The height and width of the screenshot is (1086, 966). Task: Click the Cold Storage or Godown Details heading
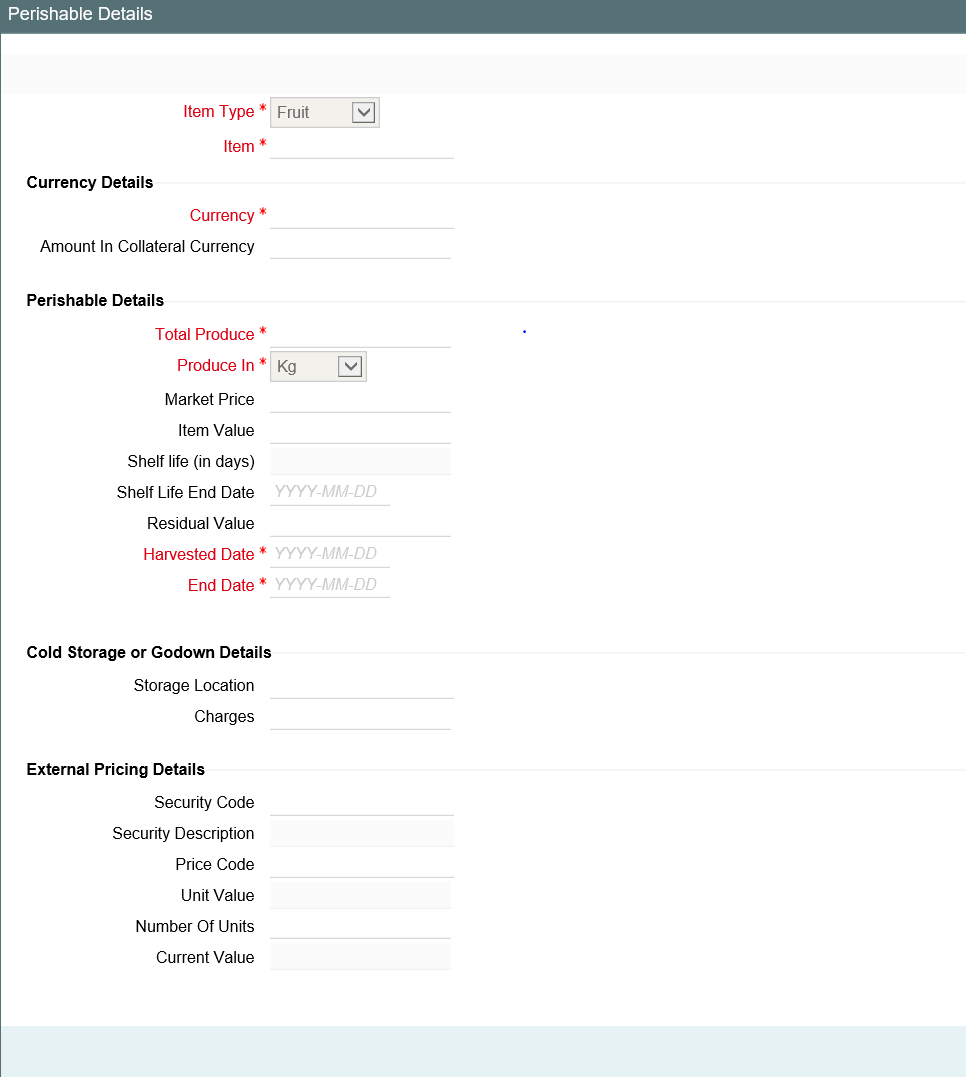149,652
